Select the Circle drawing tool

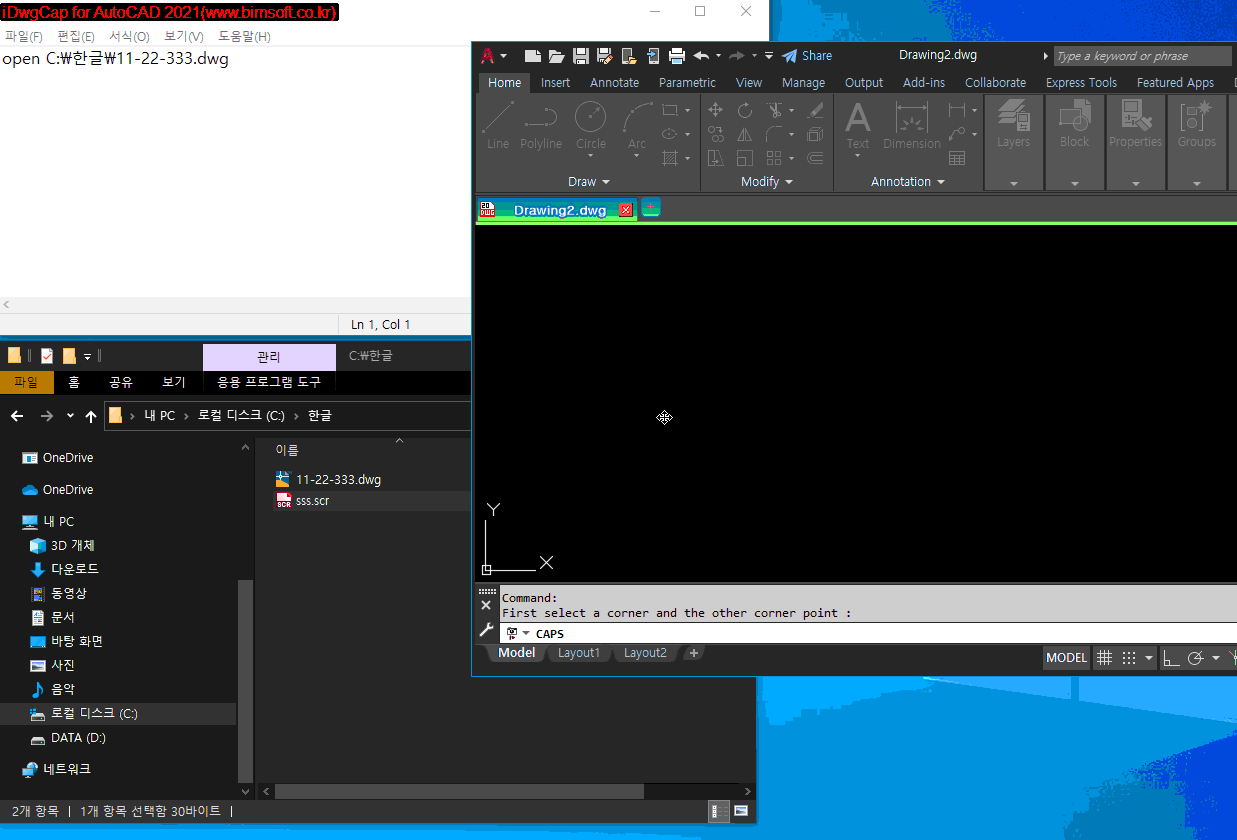590,126
